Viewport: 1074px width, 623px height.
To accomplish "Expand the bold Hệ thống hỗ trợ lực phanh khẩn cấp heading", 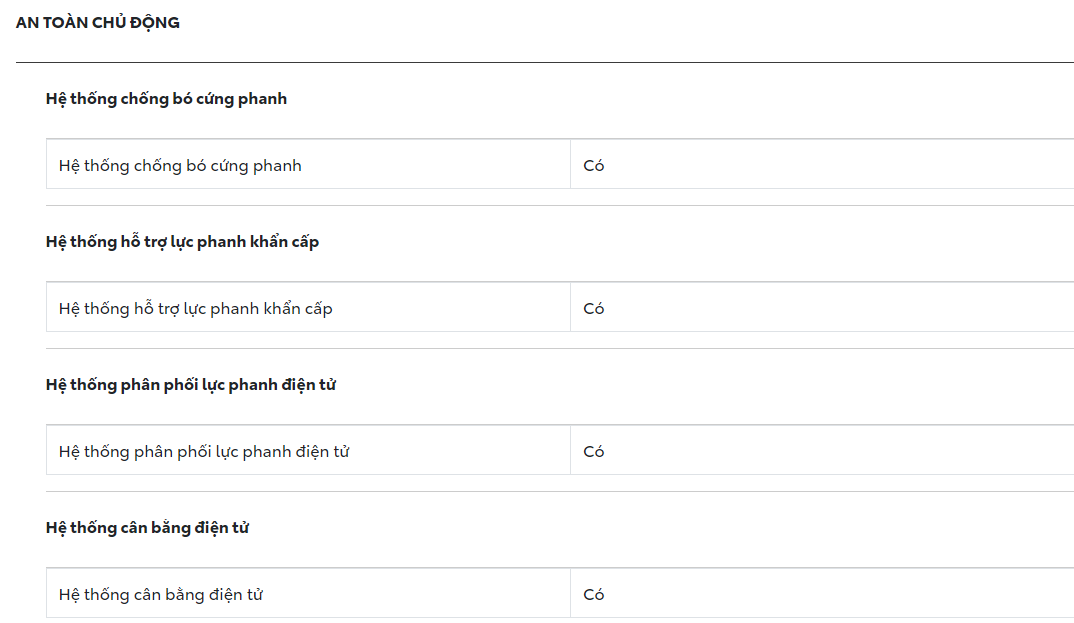I will 182,242.
